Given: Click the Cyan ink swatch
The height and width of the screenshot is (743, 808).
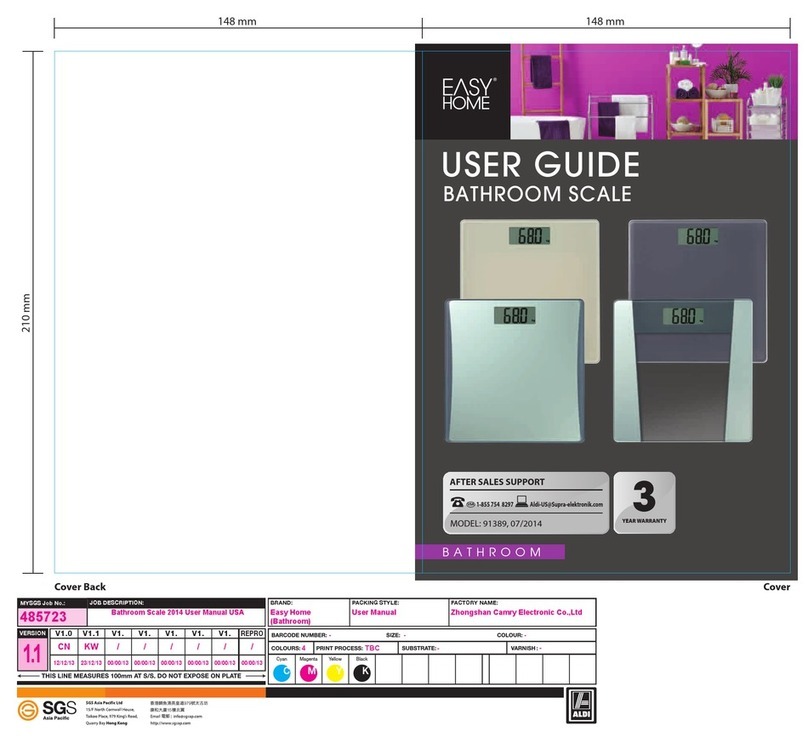Looking at the screenshot, I should pyautogui.click(x=282, y=672).
